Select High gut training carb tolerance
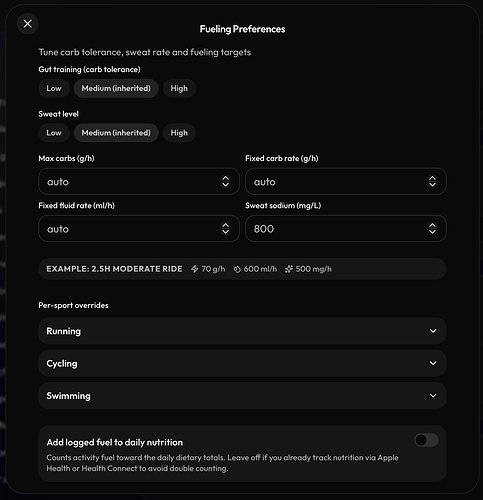The width and height of the screenshot is (483, 500). pyautogui.click(x=179, y=88)
